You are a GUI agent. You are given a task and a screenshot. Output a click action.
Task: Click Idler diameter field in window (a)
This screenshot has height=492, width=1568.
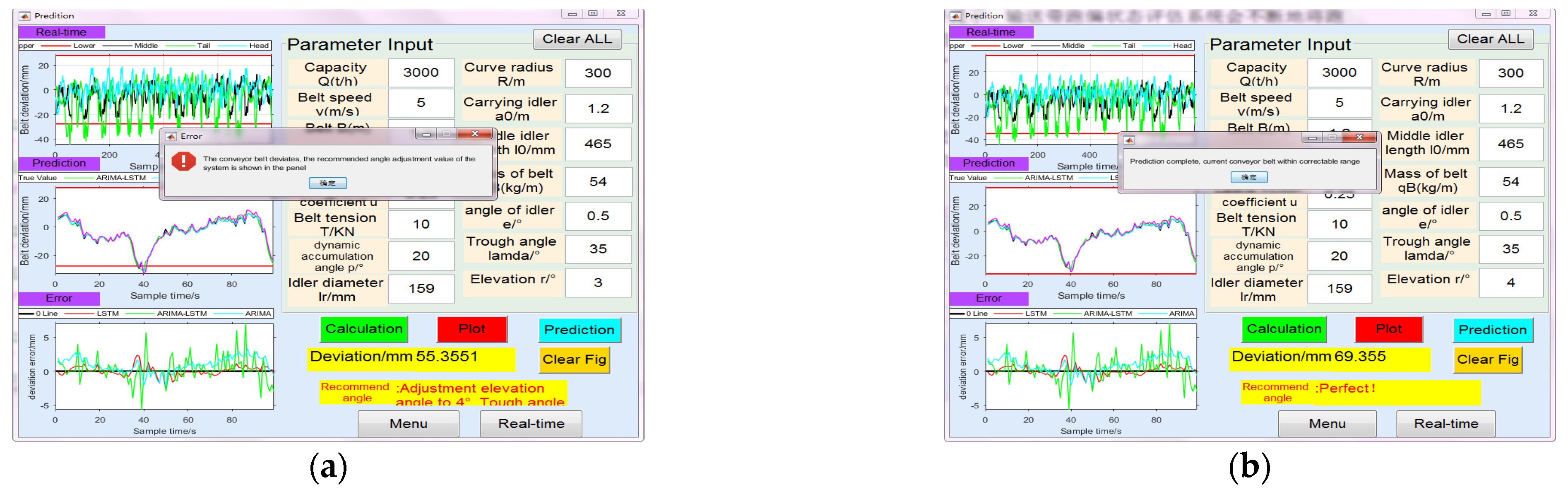421,289
